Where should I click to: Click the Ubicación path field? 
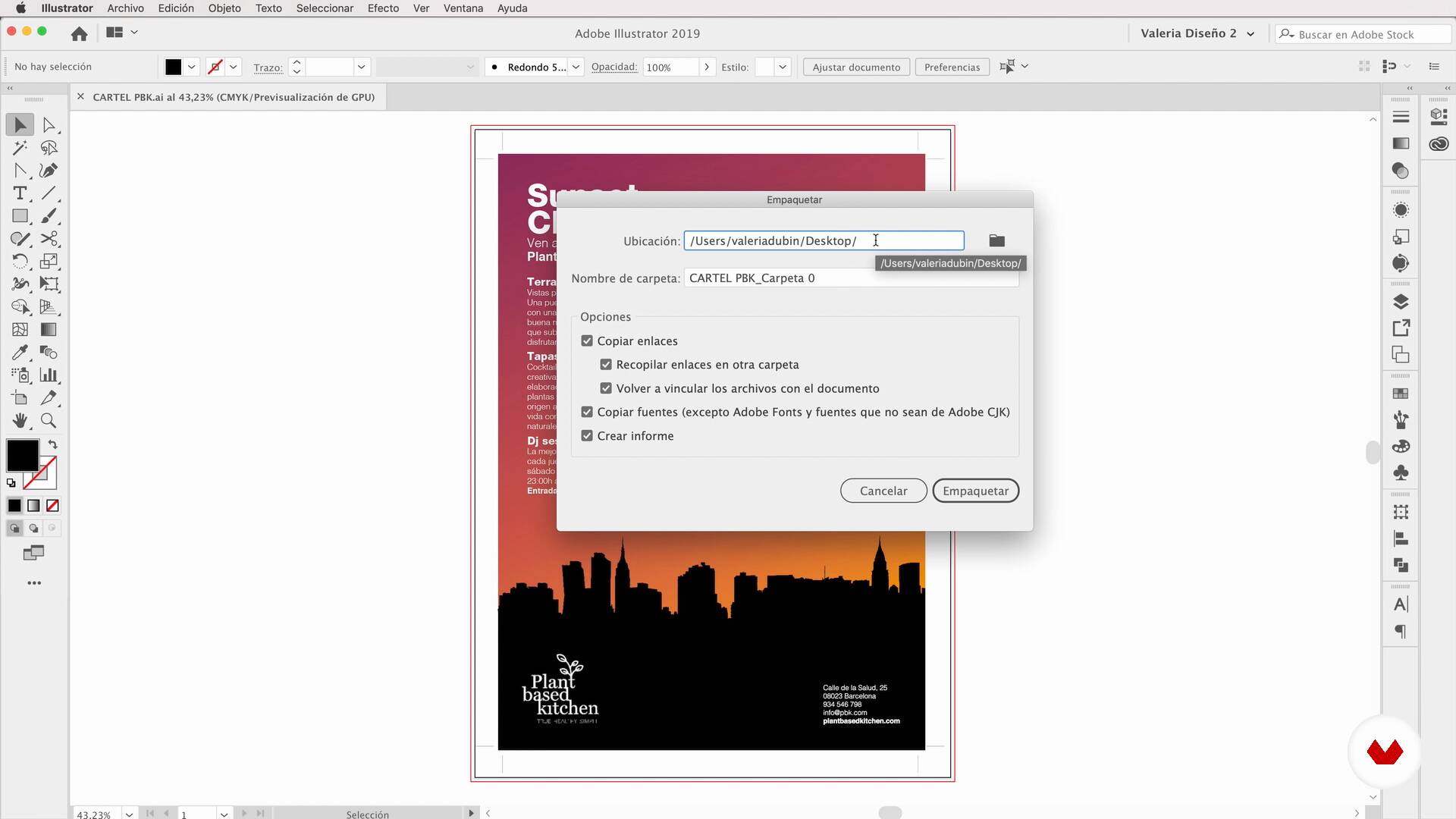coord(824,240)
